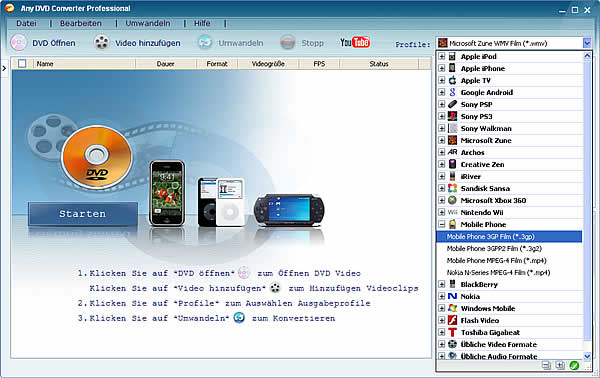Click the profile list scroll-down arrow

click(x=587, y=356)
